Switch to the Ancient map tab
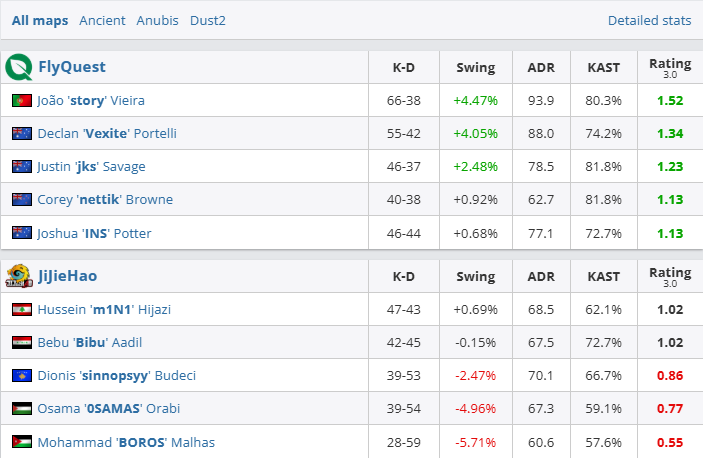 tap(102, 20)
